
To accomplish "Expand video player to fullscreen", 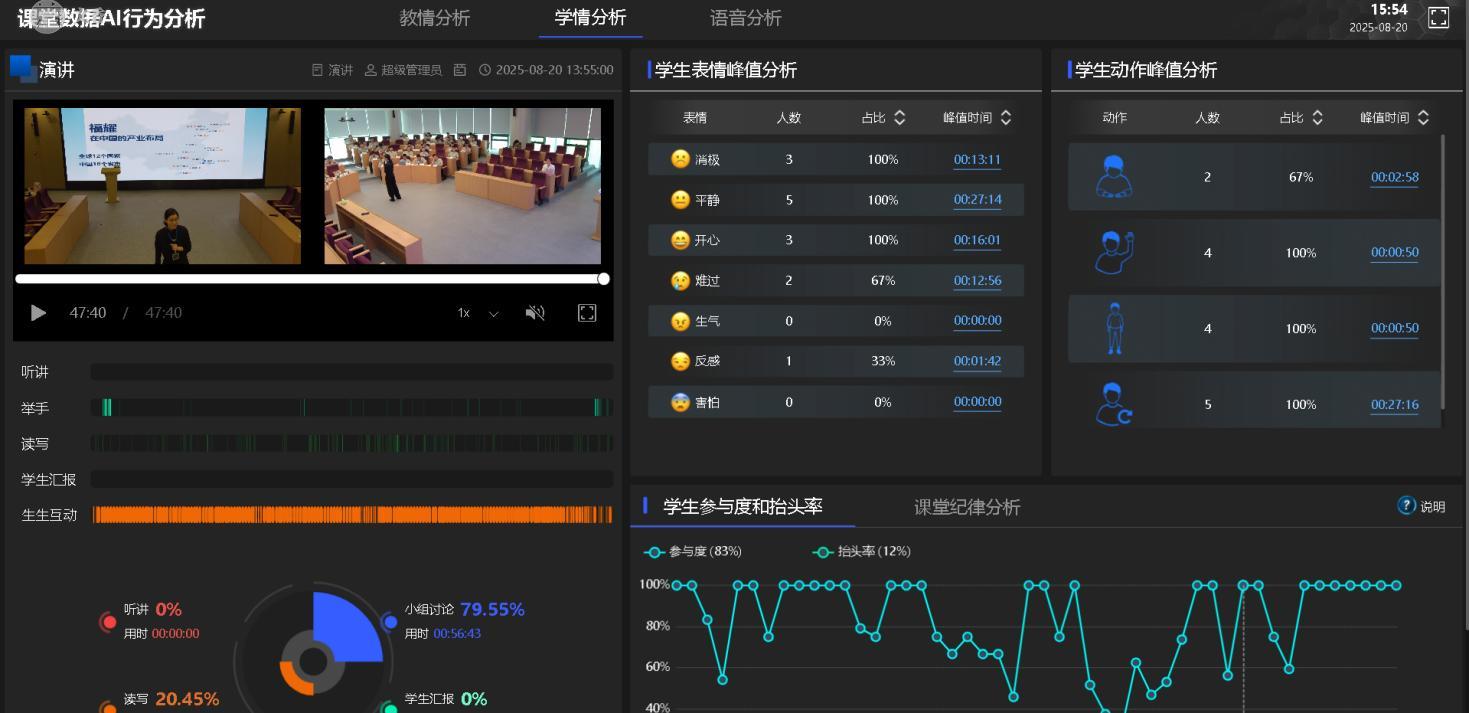I will click(x=587, y=313).
